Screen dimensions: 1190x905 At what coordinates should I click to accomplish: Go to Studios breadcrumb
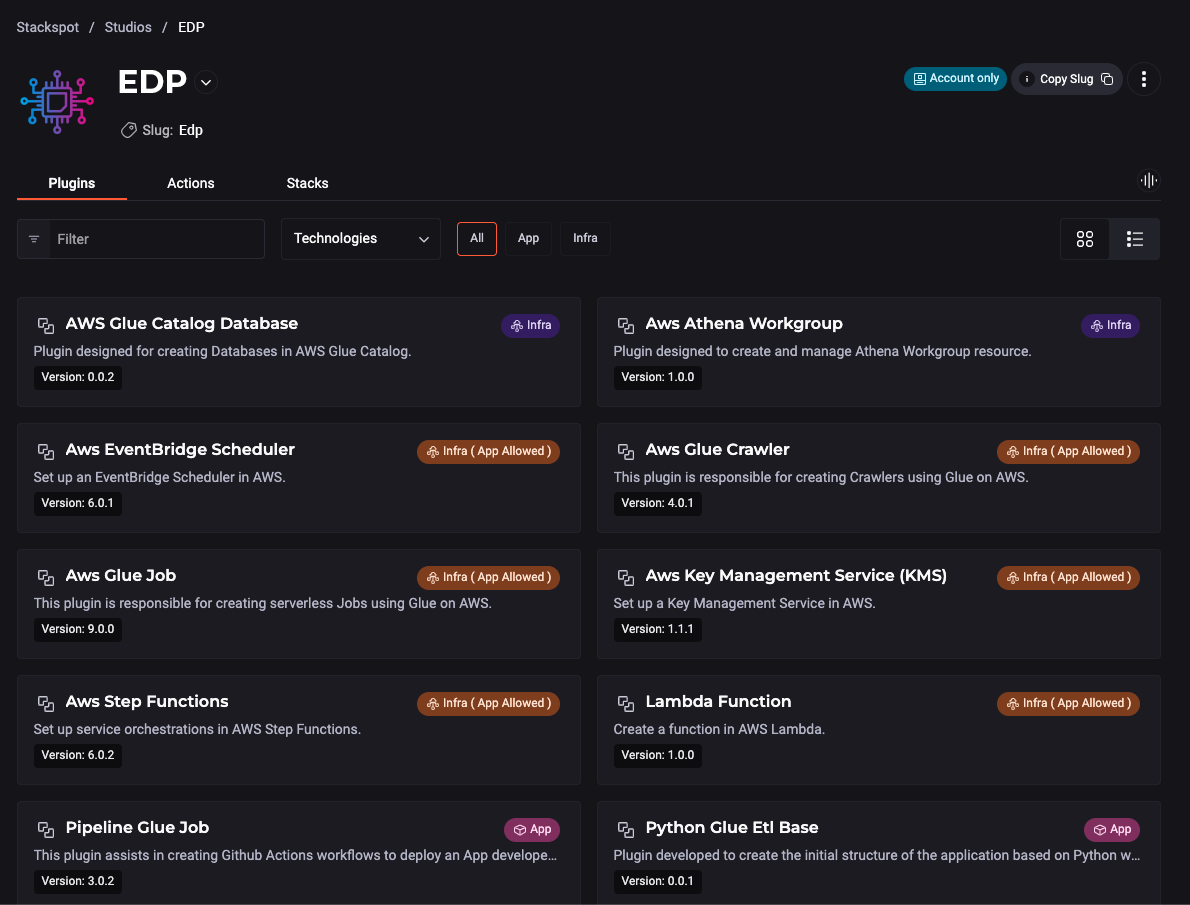128,27
